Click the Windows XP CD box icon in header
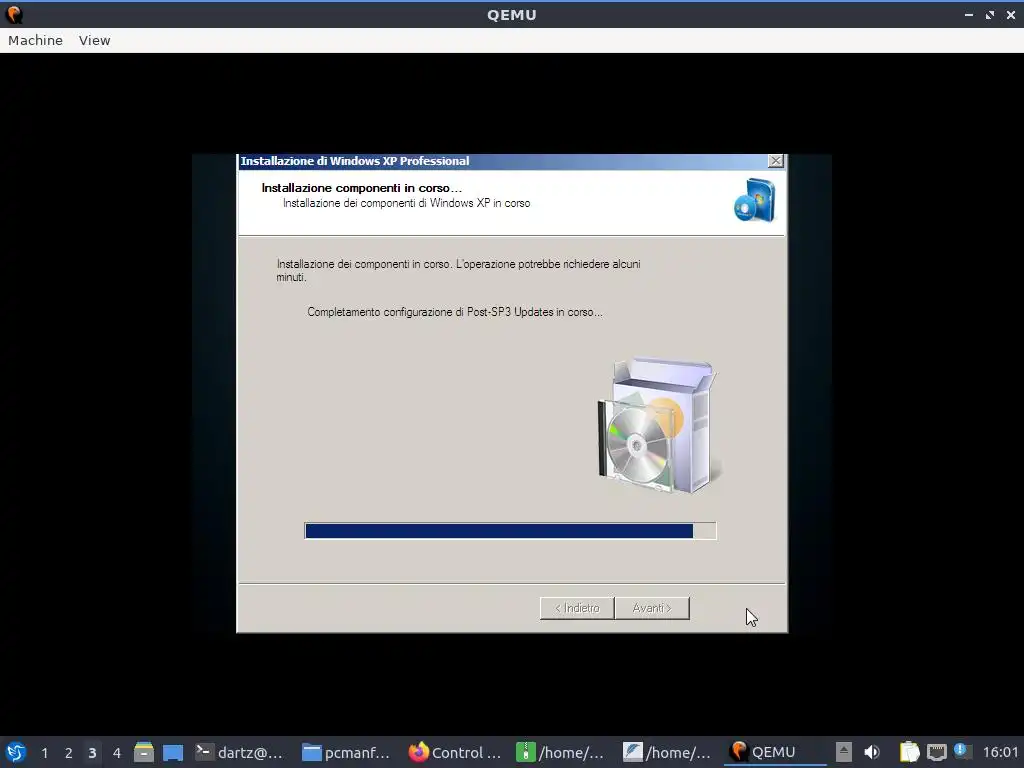The height and width of the screenshot is (768, 1024). (x=754, y=200)
